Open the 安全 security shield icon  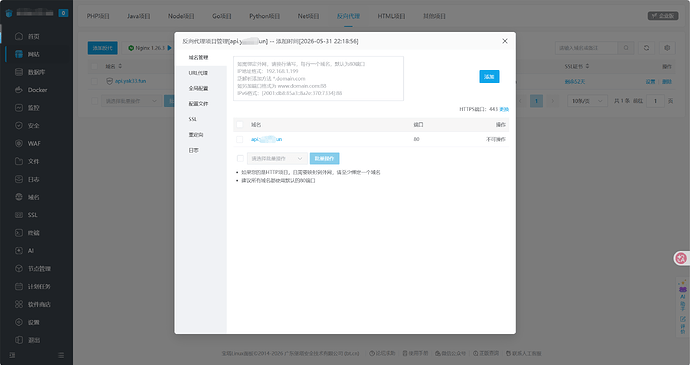click(x=19, y=125)
